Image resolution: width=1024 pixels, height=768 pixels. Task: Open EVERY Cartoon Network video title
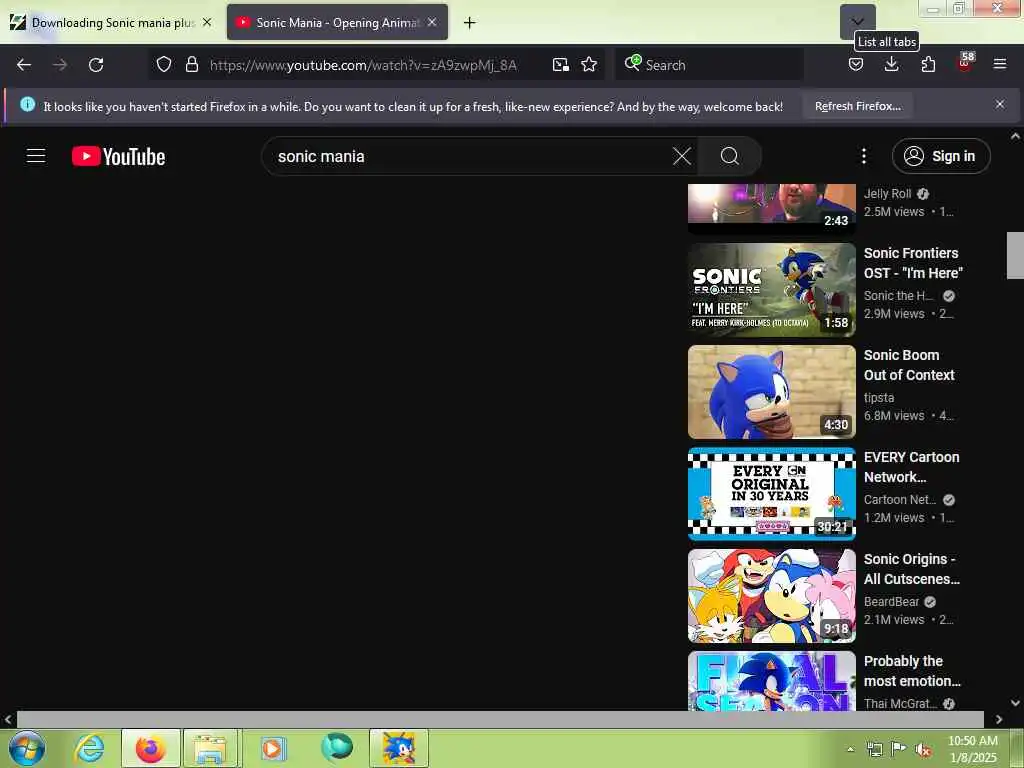pos(912,467)
